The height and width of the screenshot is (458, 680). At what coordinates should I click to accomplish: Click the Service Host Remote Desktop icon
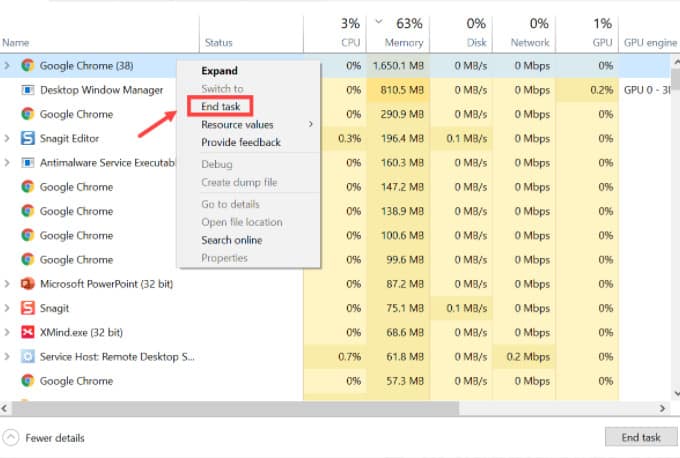pyautogui.click(x=28, y=356)
